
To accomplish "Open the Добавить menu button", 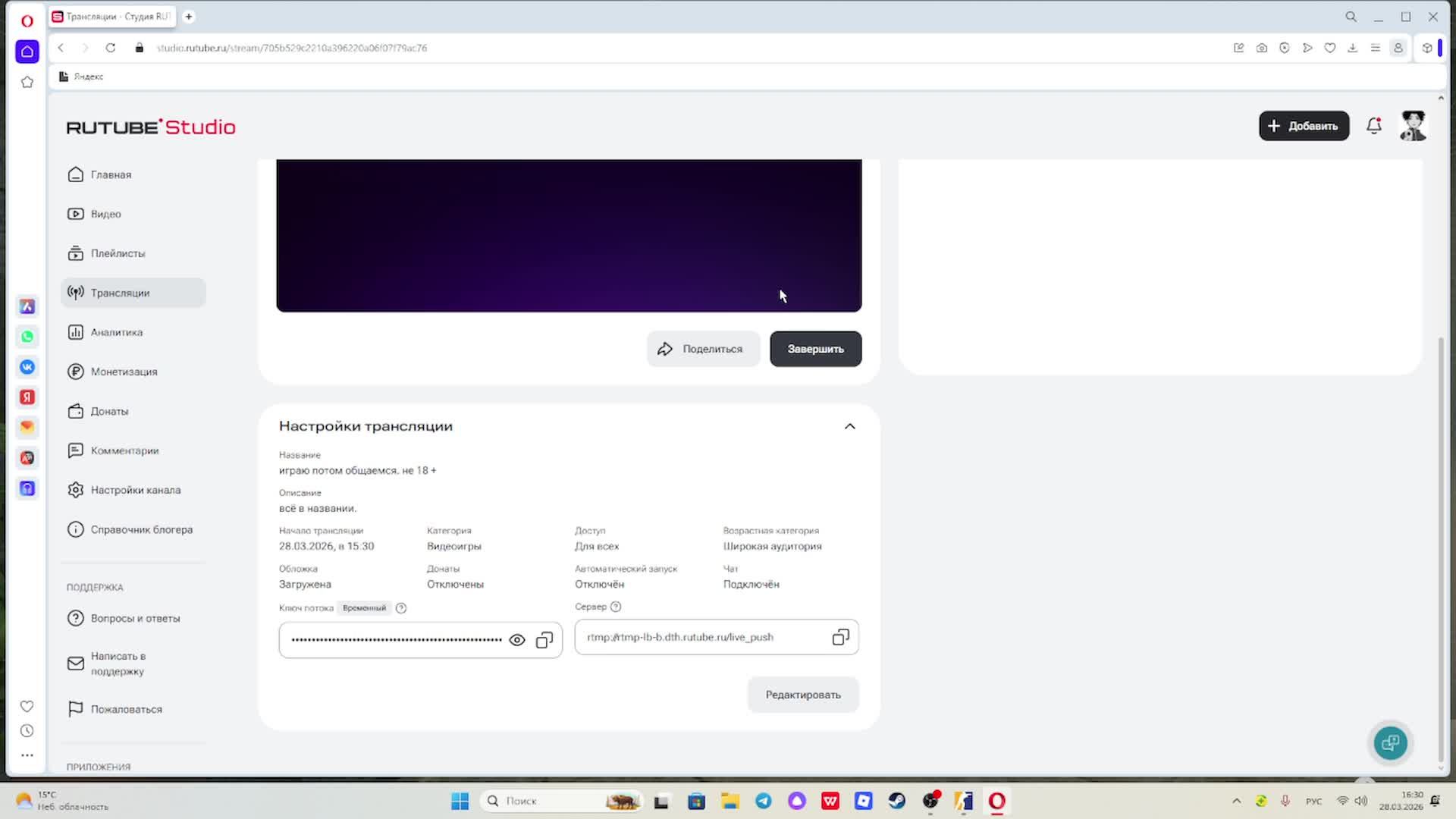I will [x=1304, y=126].
